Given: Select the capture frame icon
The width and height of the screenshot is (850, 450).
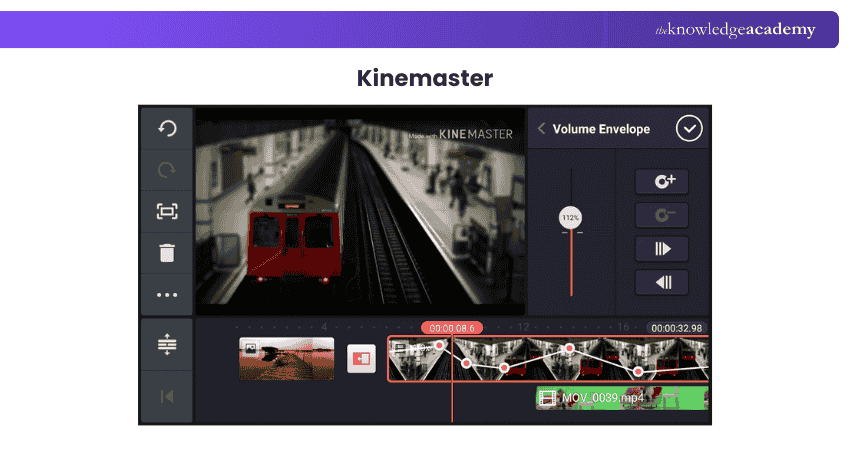Looking at the screenshot, I should click(167, 211).
